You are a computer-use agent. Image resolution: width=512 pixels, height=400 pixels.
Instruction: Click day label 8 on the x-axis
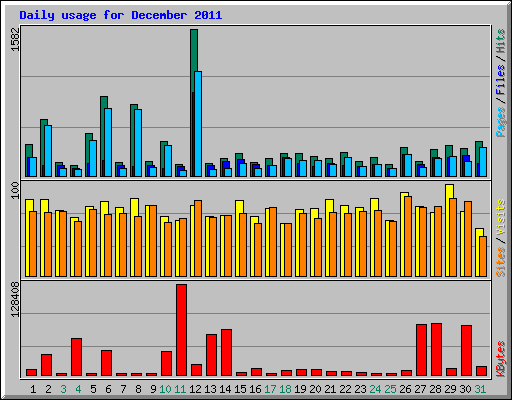click(x=138, y=389)
